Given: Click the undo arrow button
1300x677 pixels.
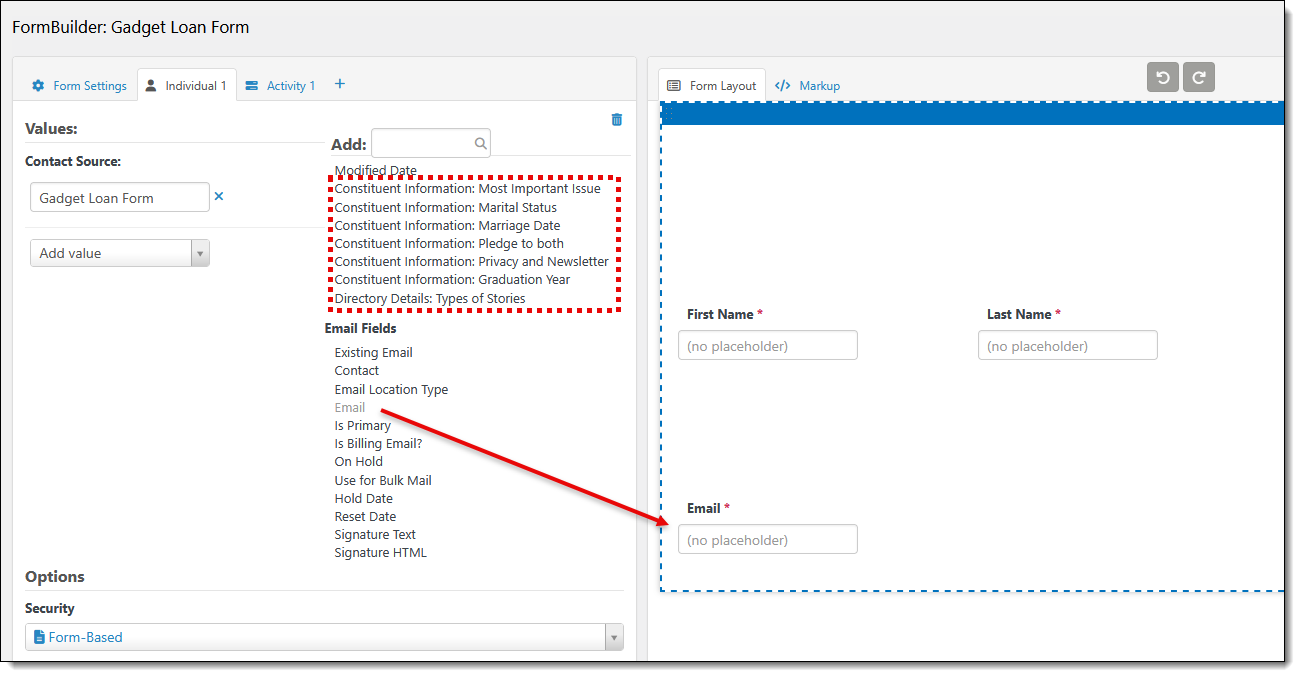Looking at the screenshot, I should click(1162, 77).
